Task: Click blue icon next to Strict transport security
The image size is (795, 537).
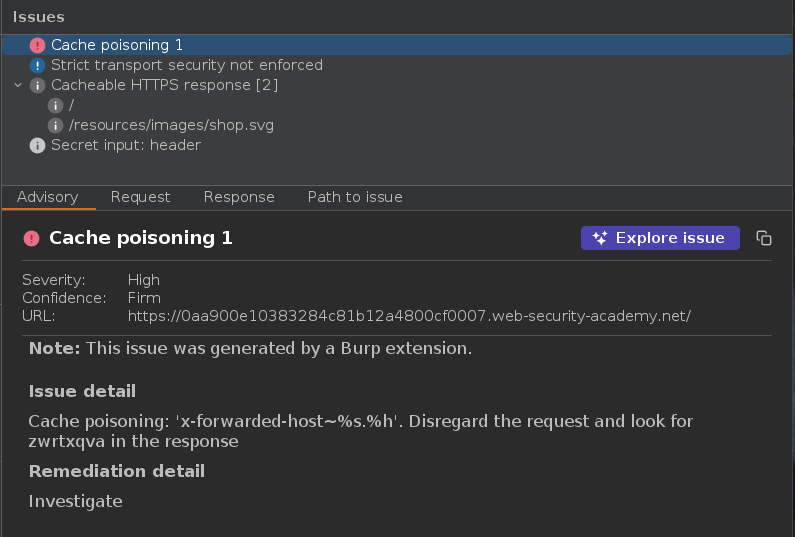Action: (37, 65)
